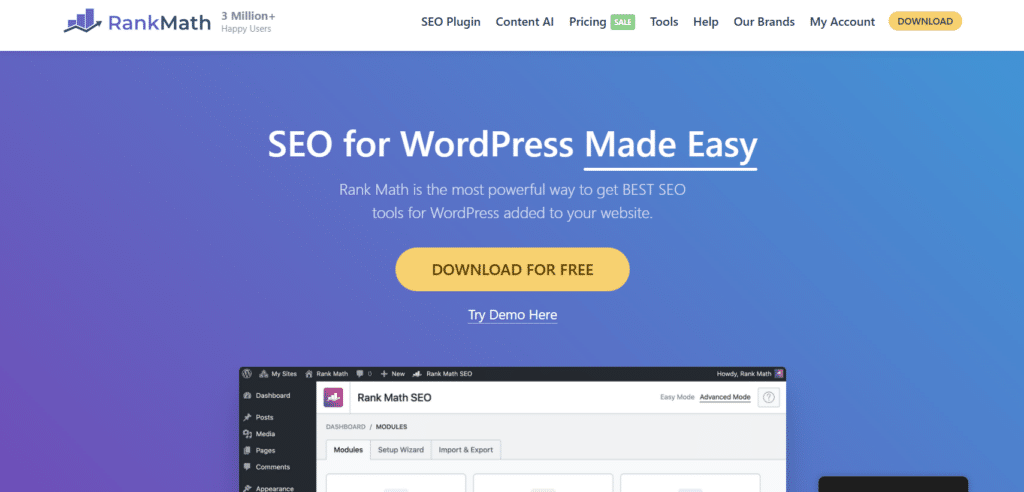The width and height of the screenshot is (1024, 492).
Task: Click the 3 Million+ Happy Users text
Action: click(x=248, y=22)
